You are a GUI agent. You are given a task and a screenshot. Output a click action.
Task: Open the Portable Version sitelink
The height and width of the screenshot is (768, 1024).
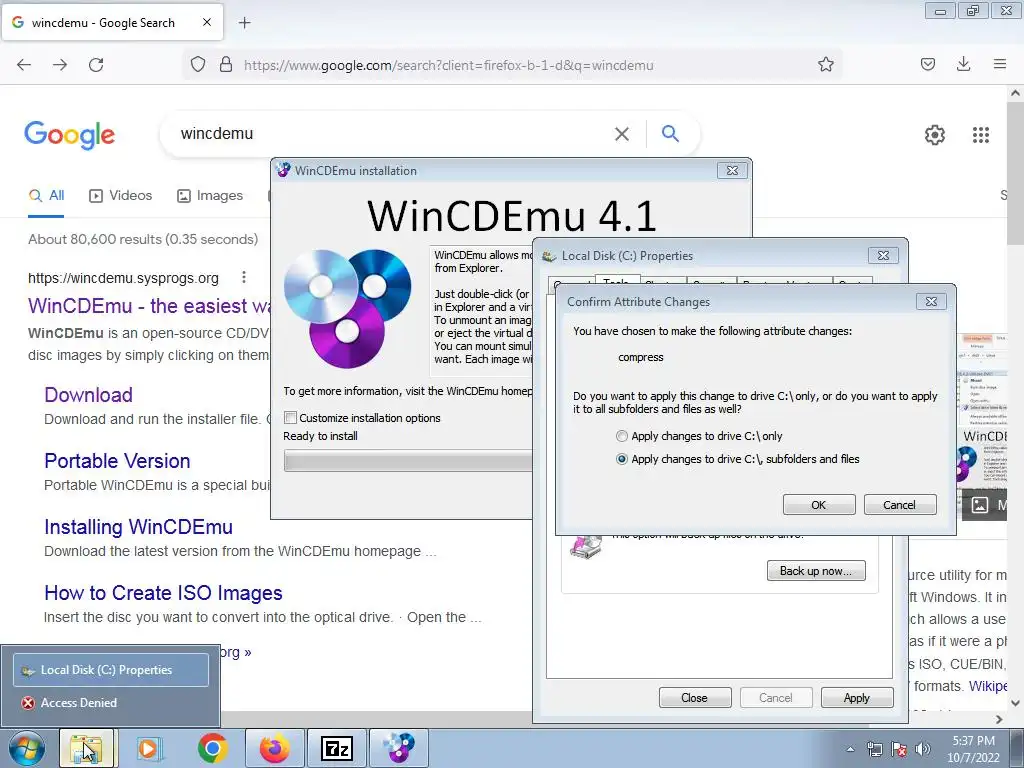pos(117,461)
